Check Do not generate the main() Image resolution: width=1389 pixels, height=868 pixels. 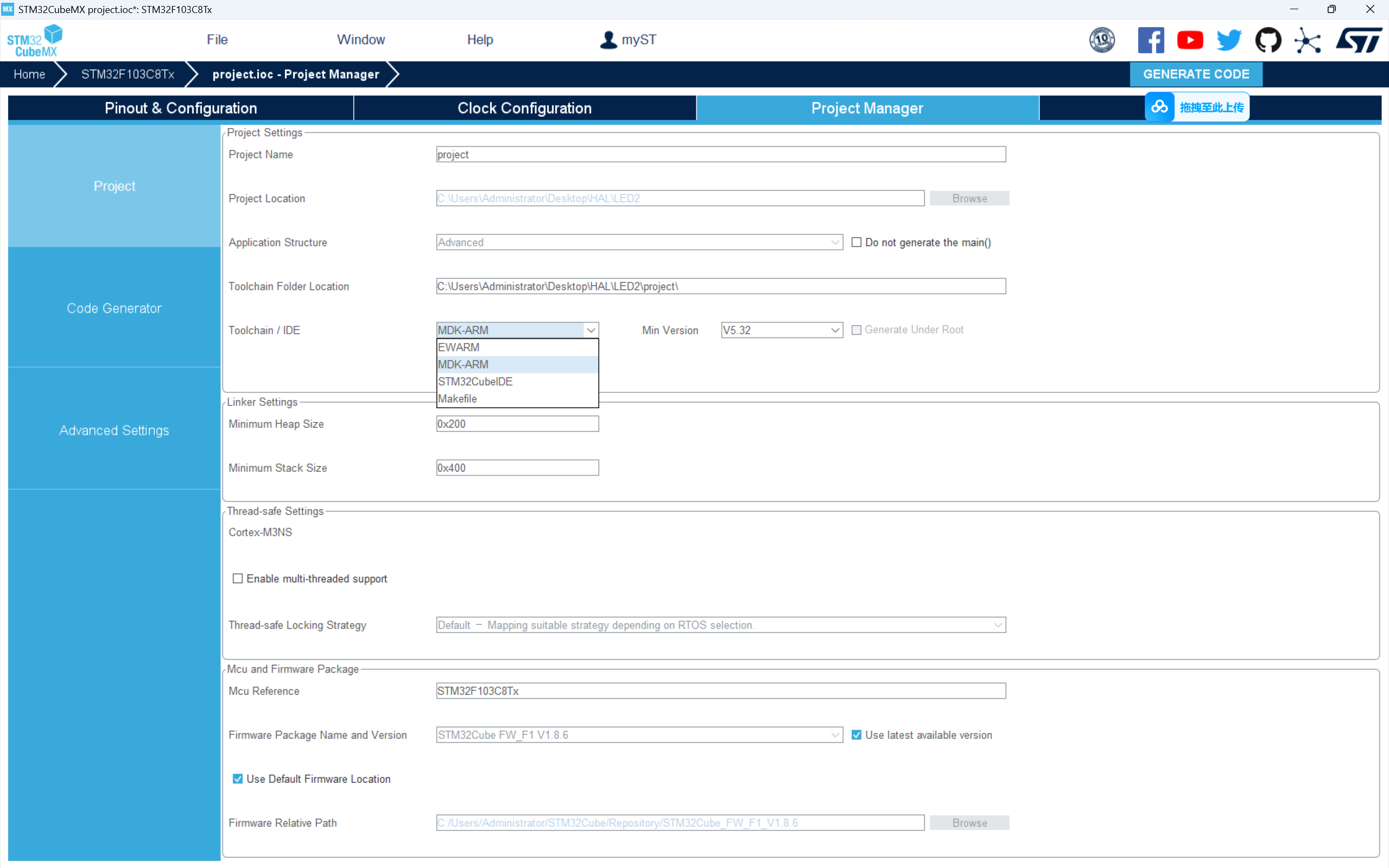point(857,242)
